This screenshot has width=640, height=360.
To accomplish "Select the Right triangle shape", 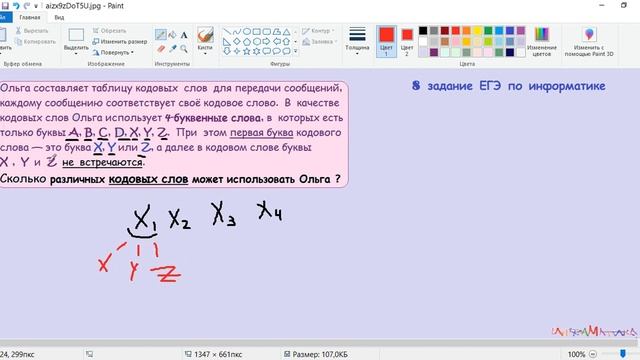I will pos(227,41).
